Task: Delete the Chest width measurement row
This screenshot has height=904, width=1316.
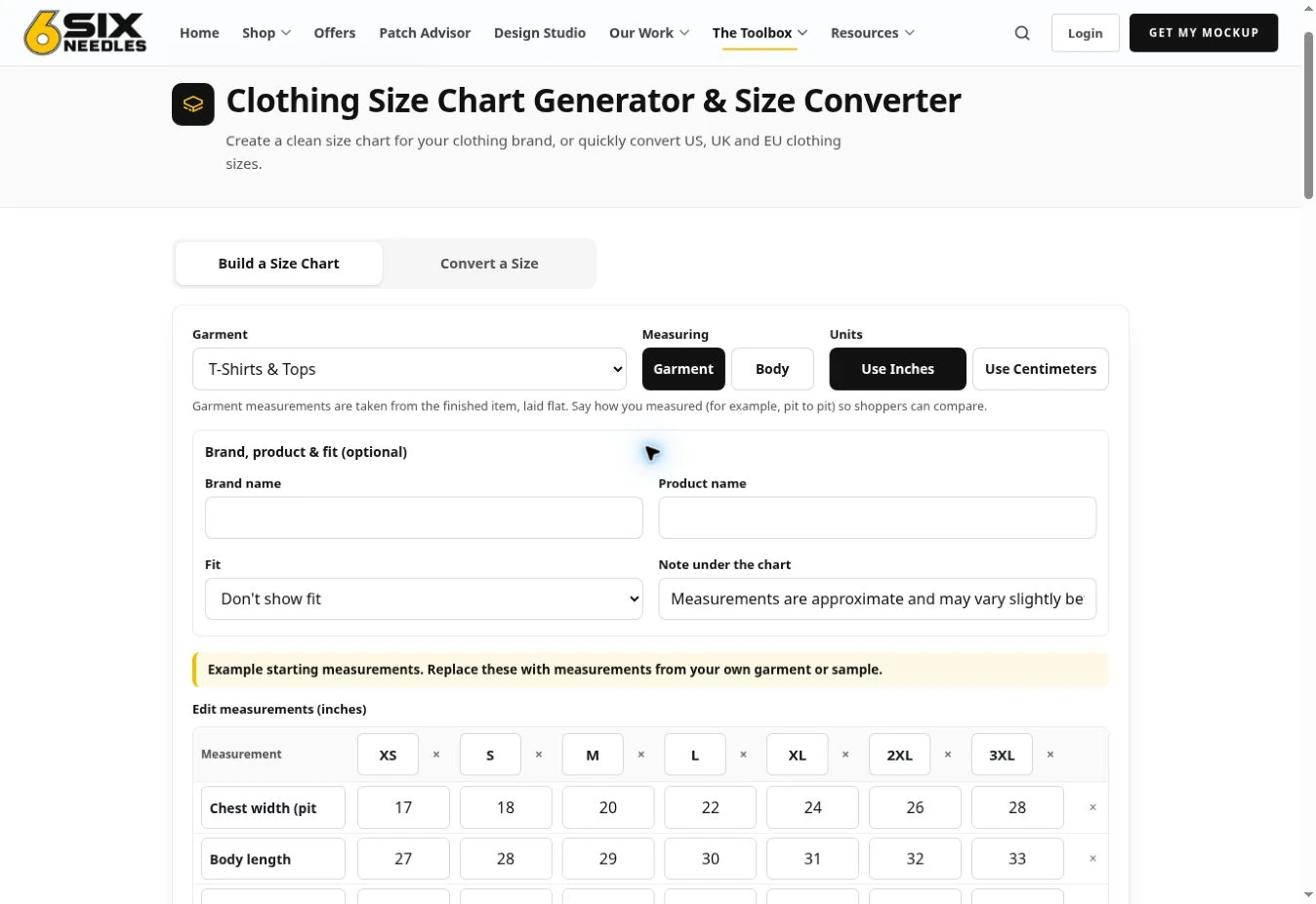Action: point(1092,807)
